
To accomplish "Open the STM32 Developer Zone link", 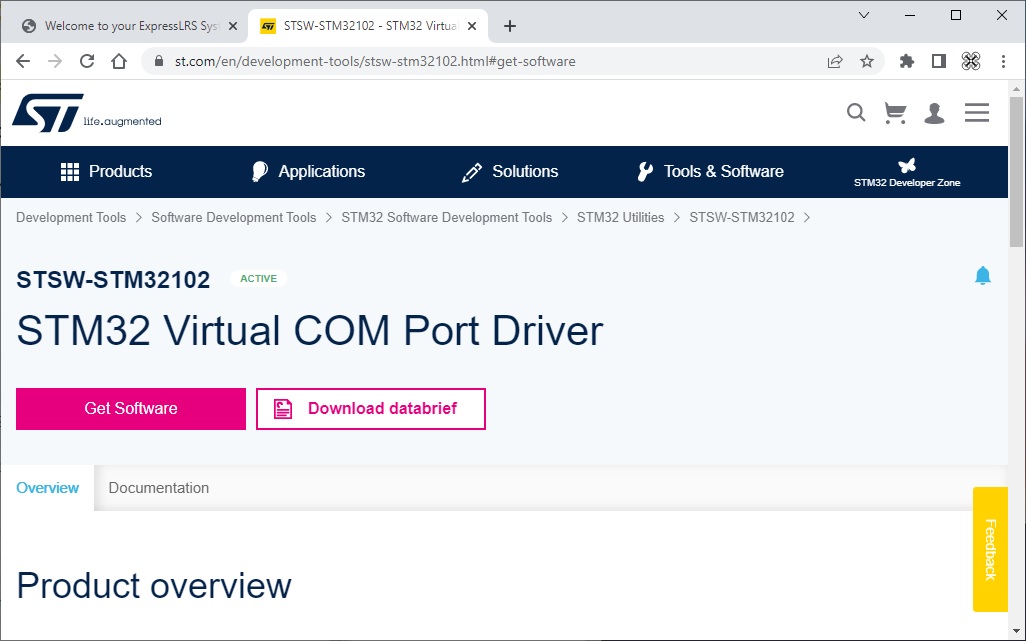I will (907, 173).
